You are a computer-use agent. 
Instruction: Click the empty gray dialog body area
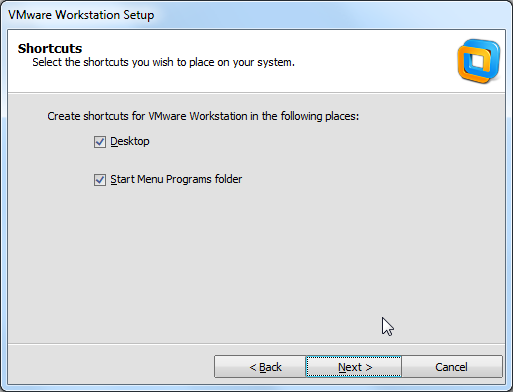pyautogui.click(x=256, y=260)
